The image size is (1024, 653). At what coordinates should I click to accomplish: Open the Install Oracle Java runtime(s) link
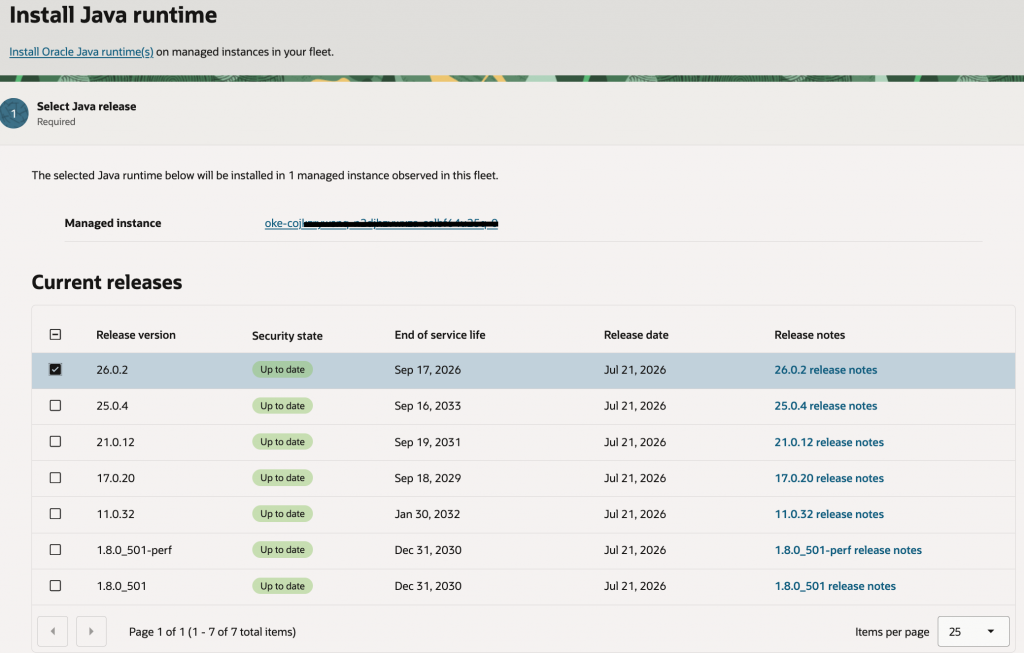(81, 52)
